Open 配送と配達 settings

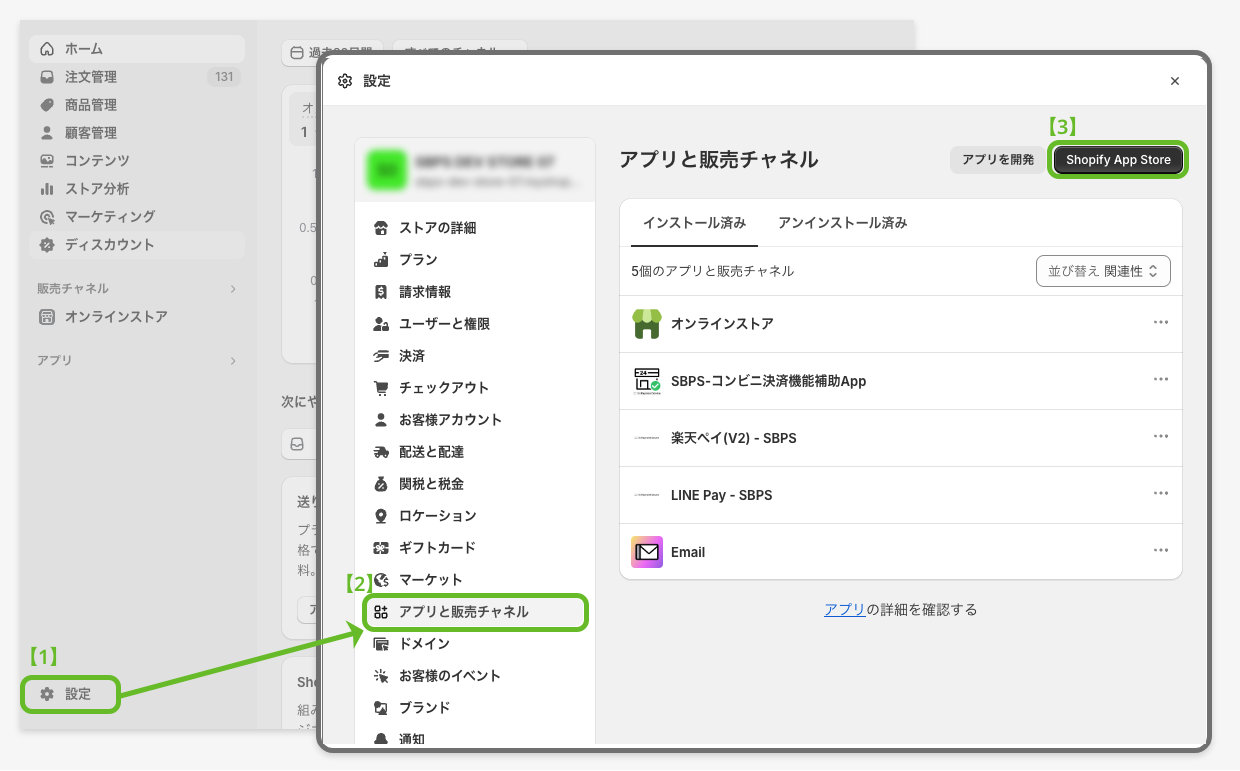coord(475,452)
